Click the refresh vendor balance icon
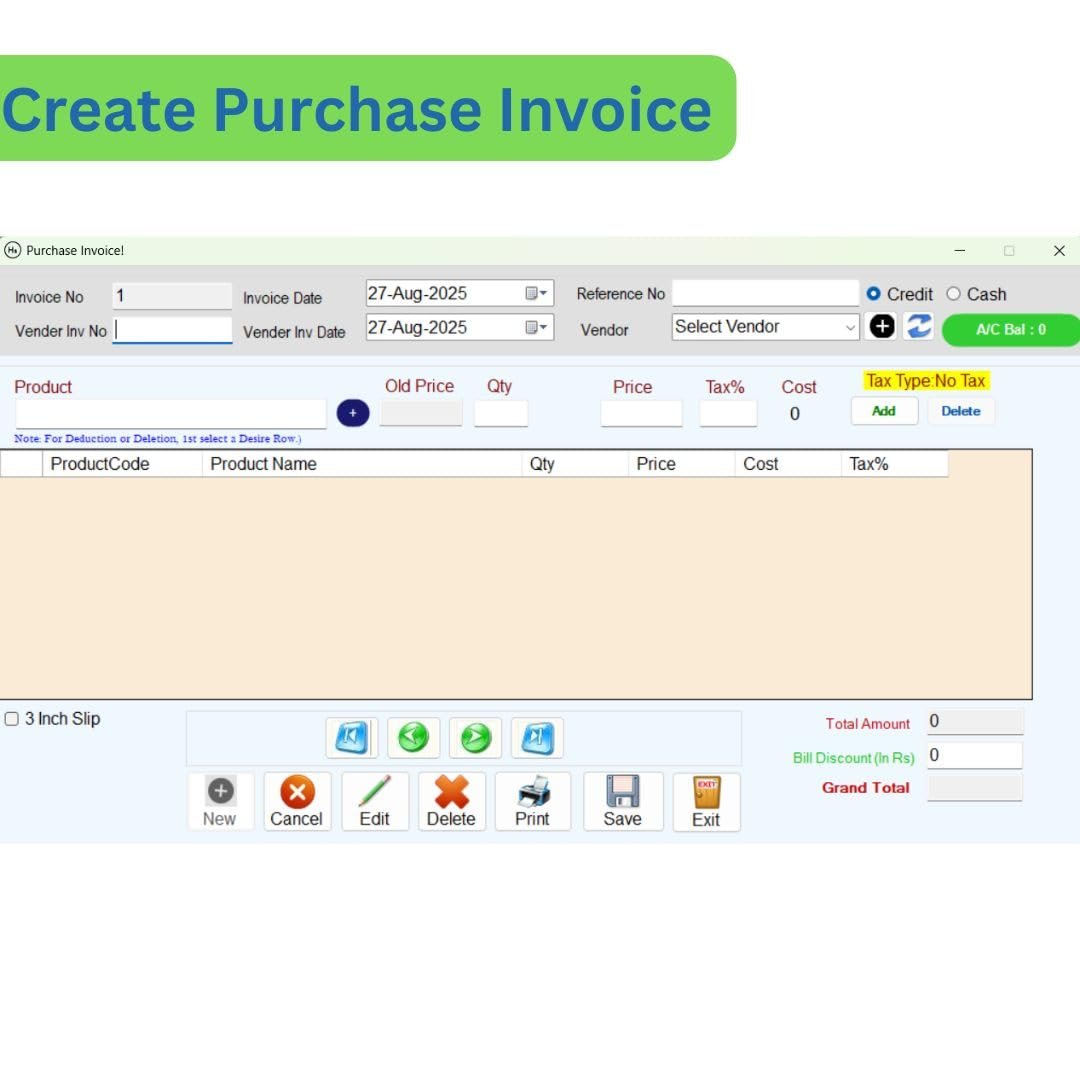 (x=917, y=326)
